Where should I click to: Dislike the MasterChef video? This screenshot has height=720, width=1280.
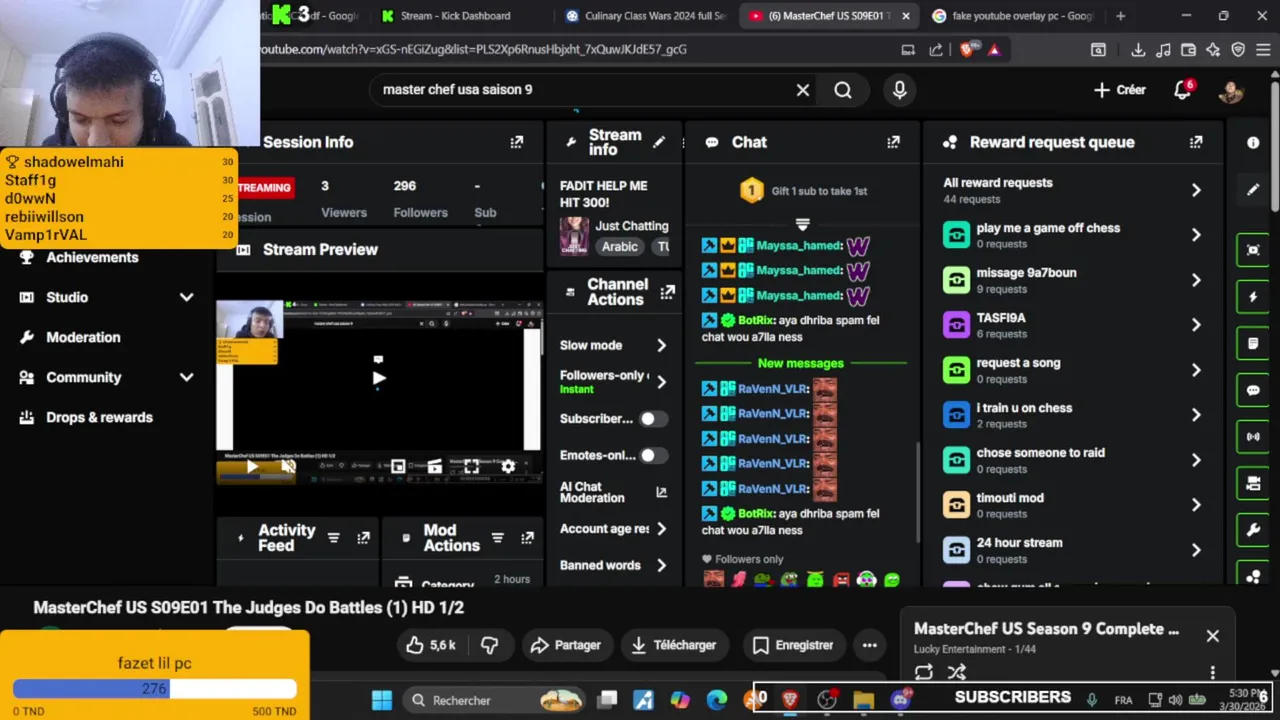pos(490,645)
